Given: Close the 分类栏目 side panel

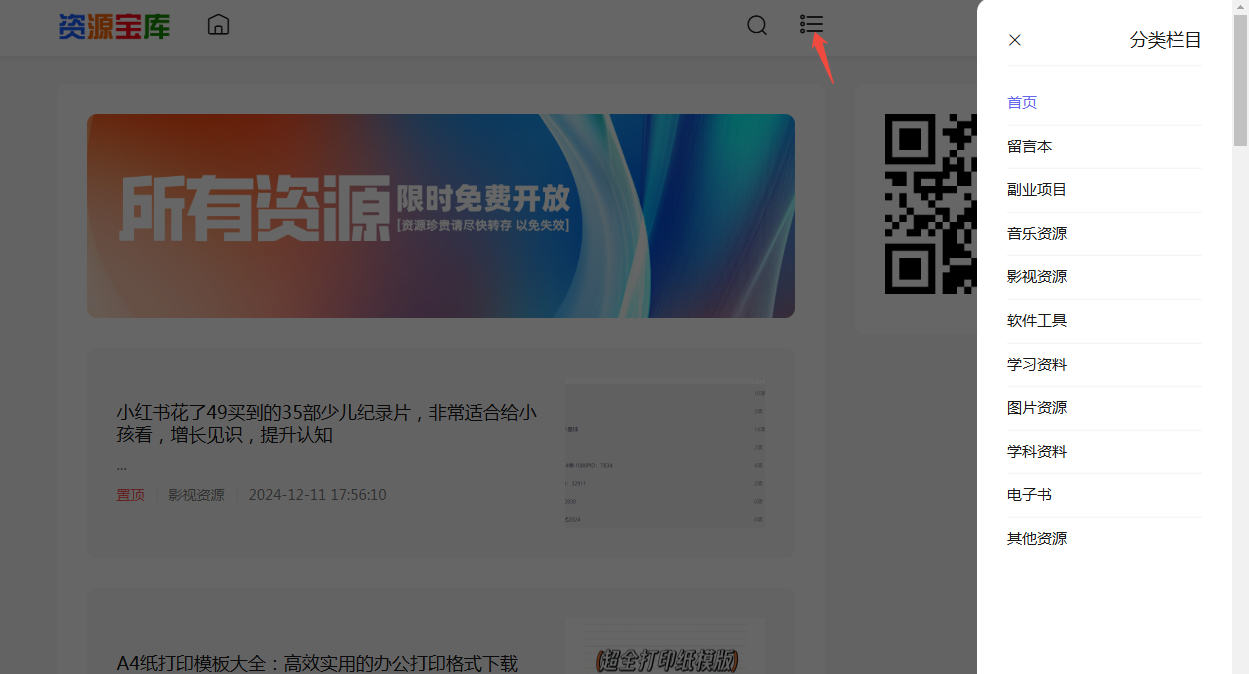Looking at the screenshot, I should (x=1015, y=40).
